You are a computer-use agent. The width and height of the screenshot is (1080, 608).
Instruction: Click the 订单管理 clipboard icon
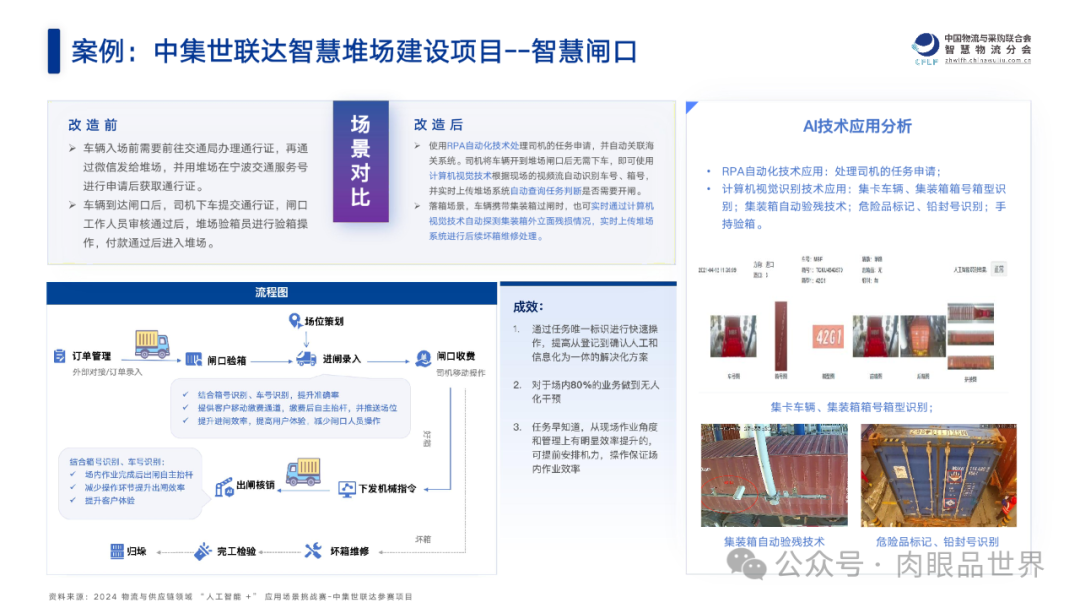click(59, 356)
